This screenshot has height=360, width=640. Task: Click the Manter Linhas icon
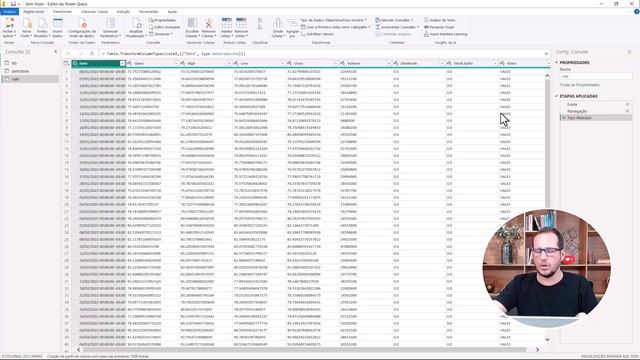tap(227, 23)
